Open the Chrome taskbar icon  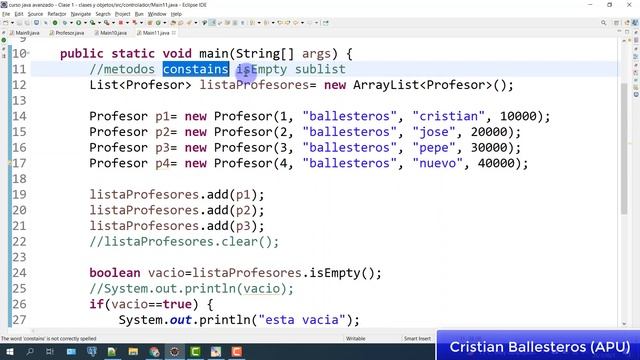[x=154, y=351]
